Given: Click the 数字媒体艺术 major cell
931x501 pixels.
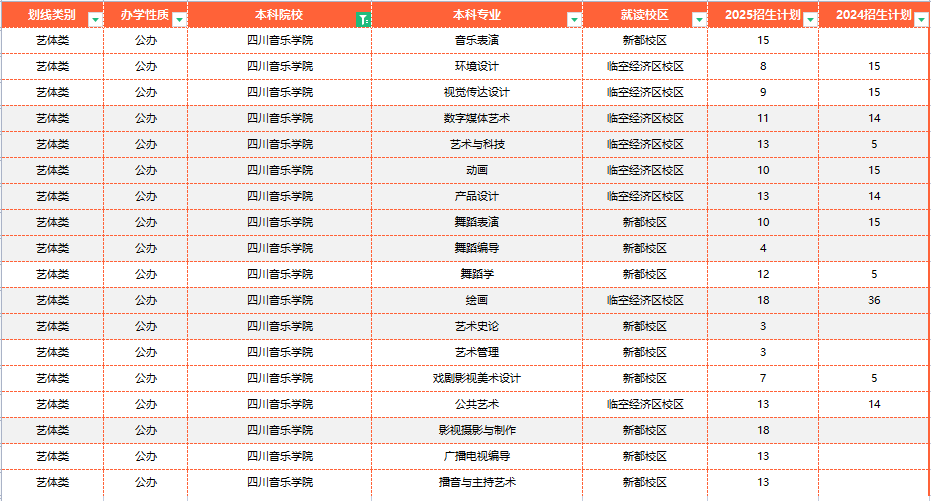Looking at the screenshot, I should coord(477,119).
